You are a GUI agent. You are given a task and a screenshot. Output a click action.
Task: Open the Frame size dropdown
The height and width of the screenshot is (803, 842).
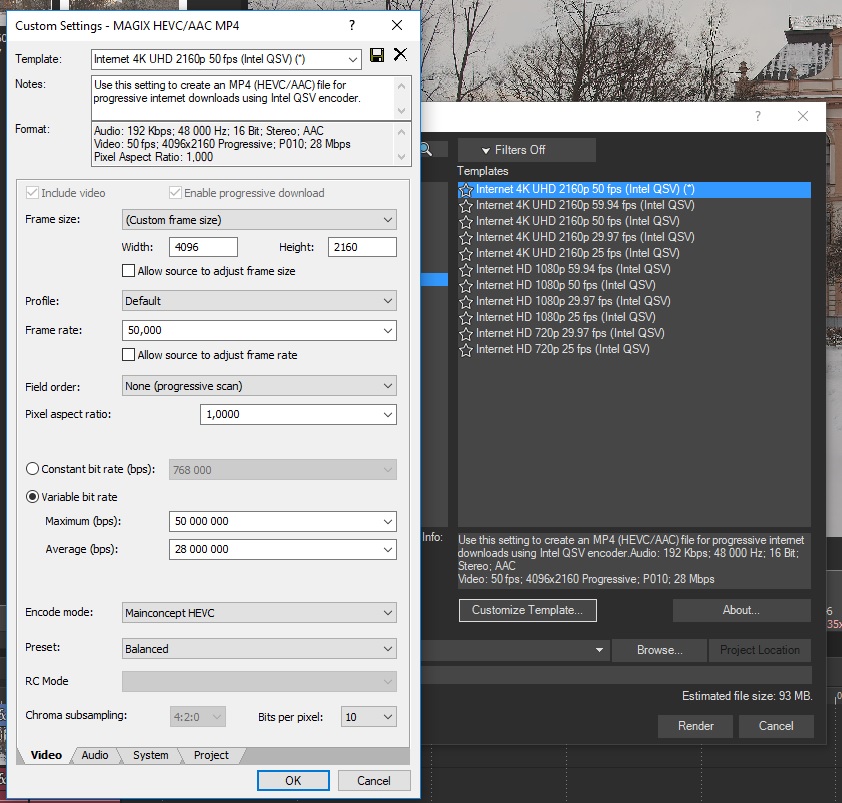(259, 220)
